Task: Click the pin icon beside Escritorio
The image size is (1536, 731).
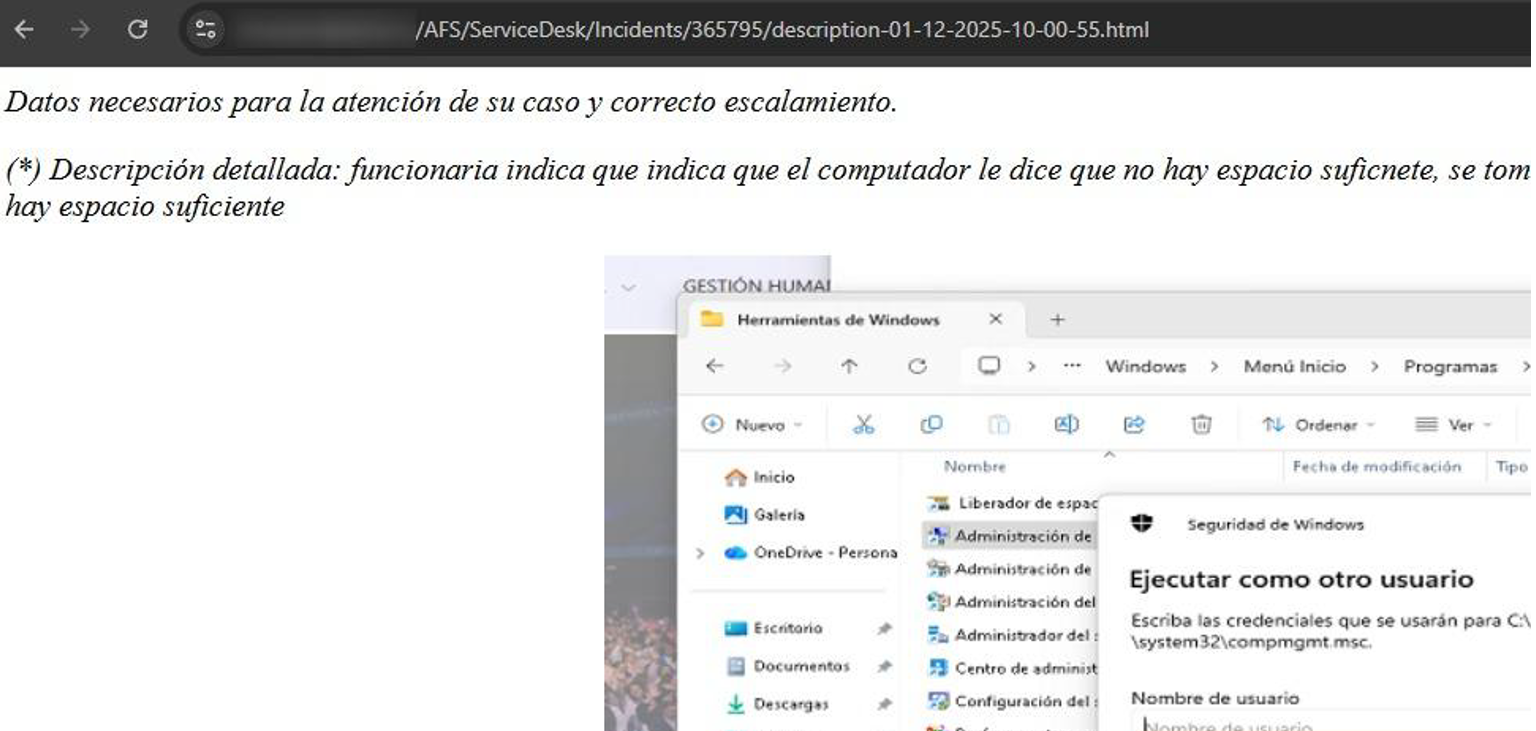Action: tap(884, 628)
